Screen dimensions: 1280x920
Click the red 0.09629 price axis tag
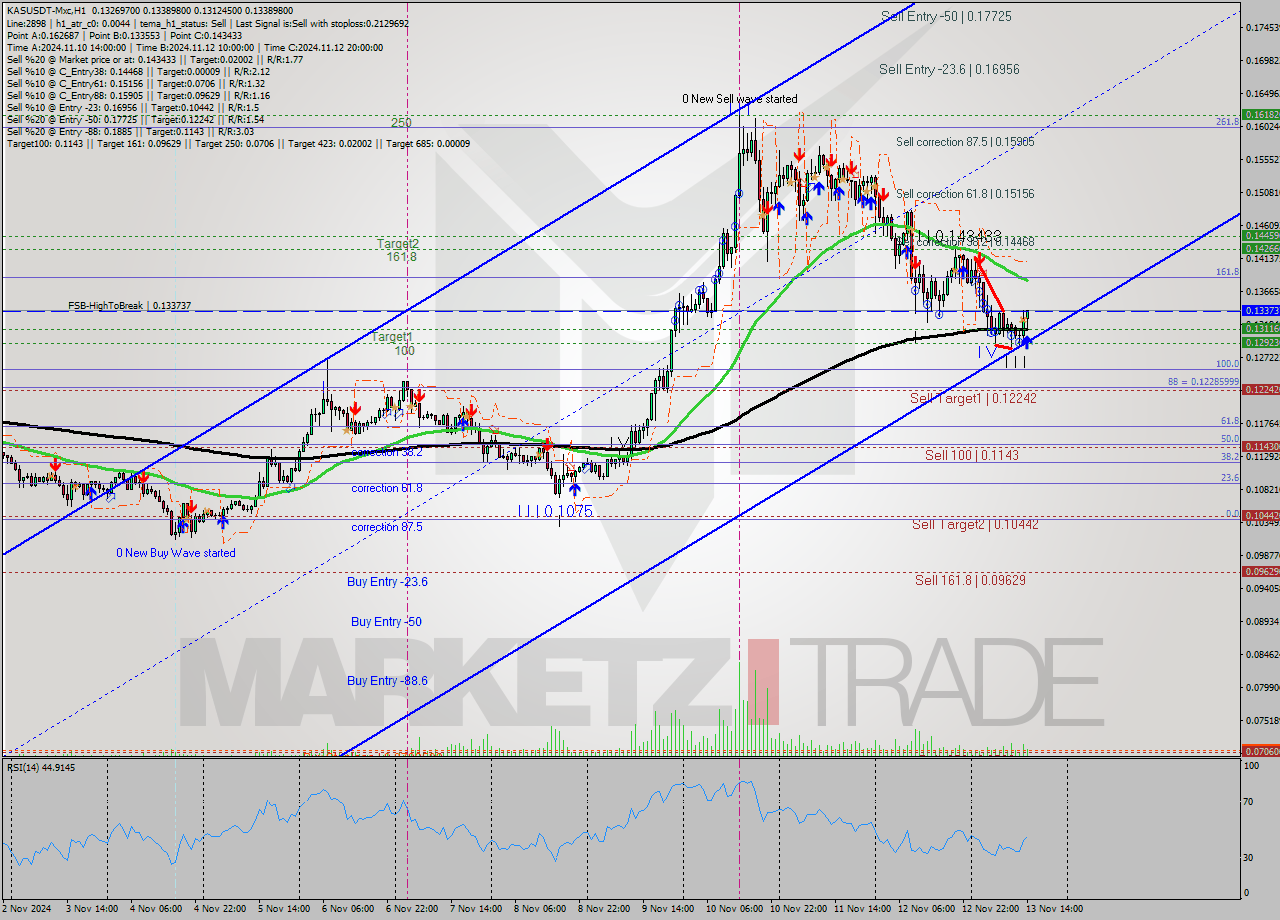tap(1260, 571)
